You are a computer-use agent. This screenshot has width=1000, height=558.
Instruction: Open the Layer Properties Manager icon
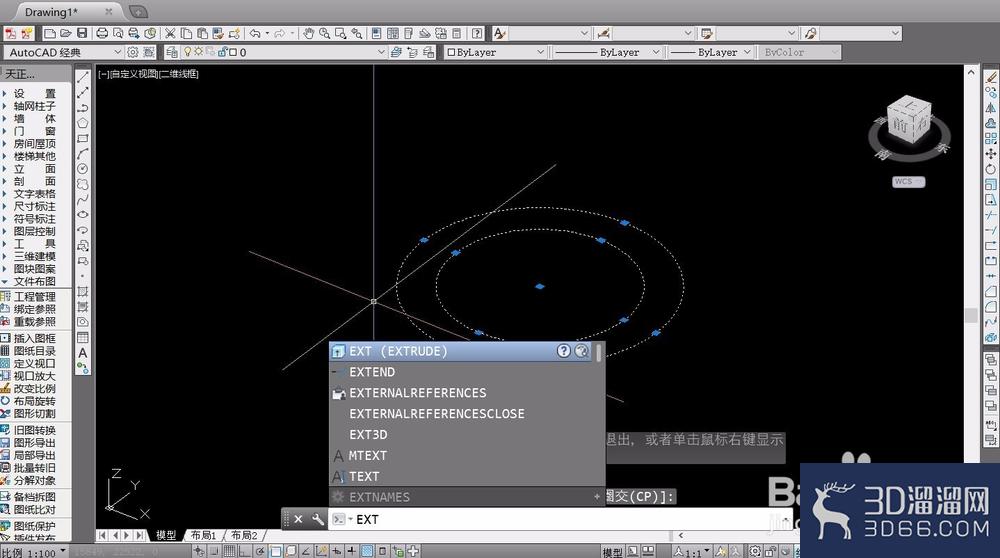172,52
